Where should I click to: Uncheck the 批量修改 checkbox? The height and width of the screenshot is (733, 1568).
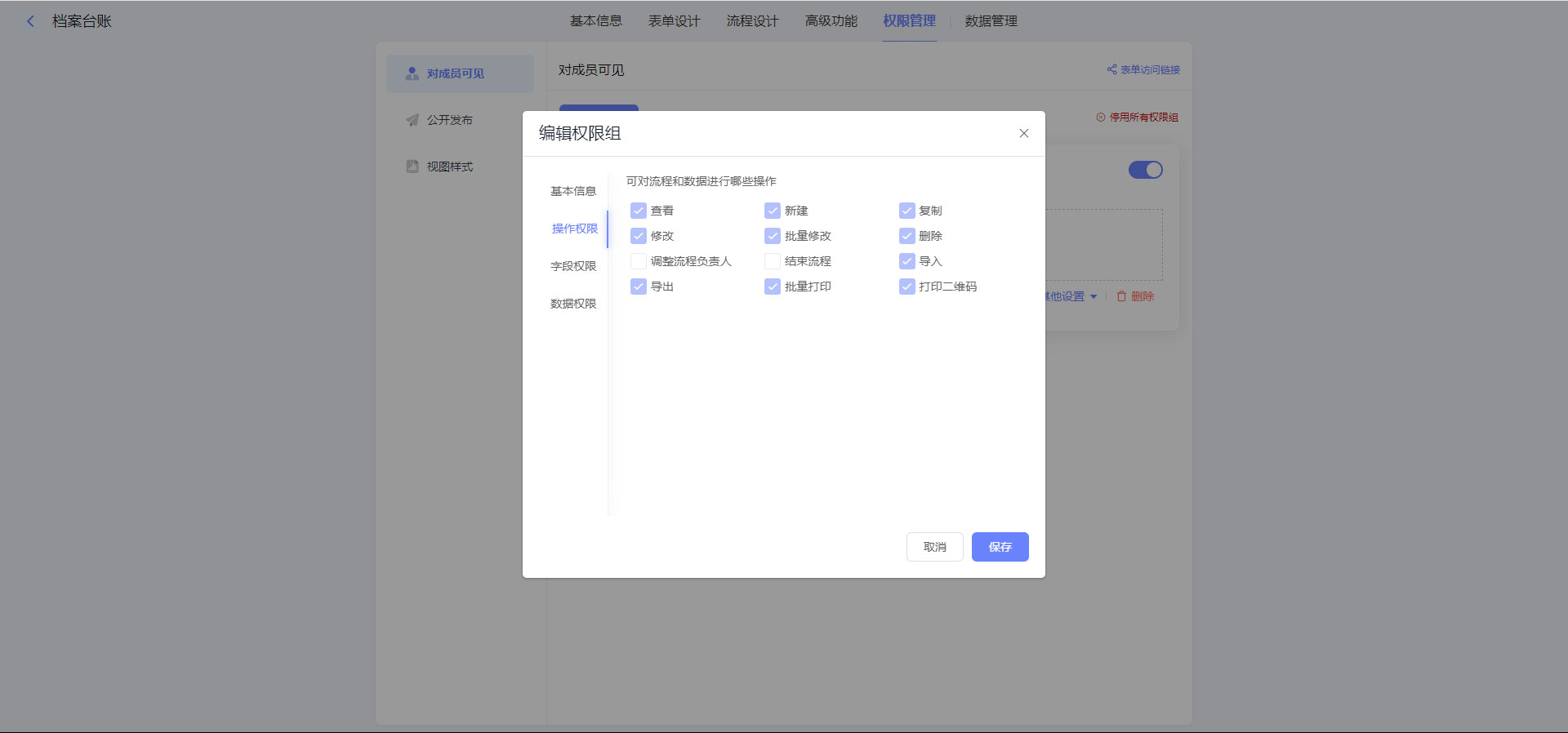773,236
